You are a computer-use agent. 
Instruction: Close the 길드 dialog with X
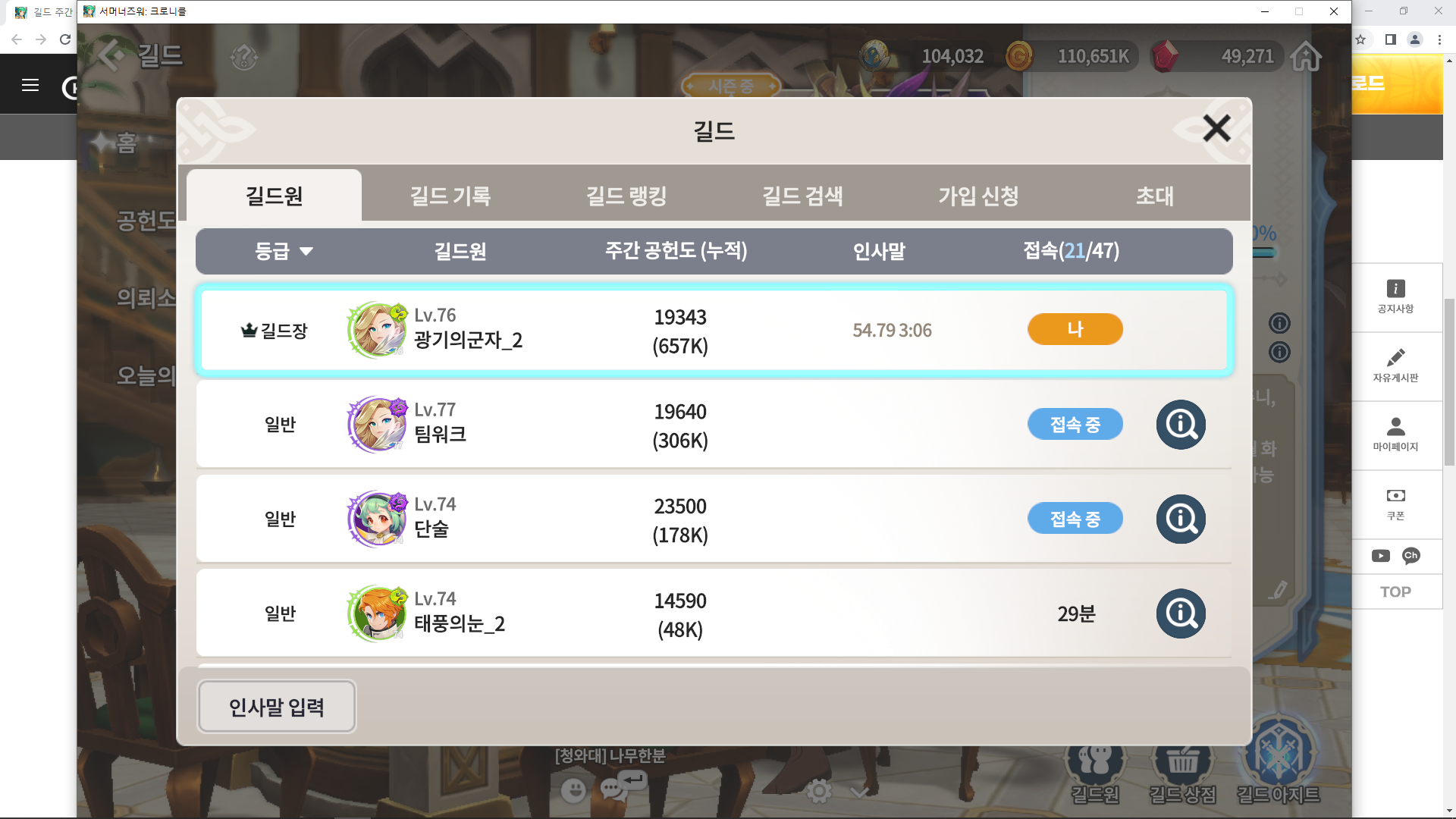pyautogui.click(x=1216, y=128)
